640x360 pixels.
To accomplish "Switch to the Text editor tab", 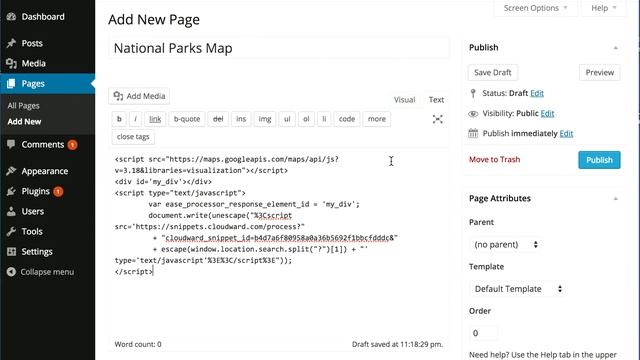I will pyautogui.click(x=436, y=100).
